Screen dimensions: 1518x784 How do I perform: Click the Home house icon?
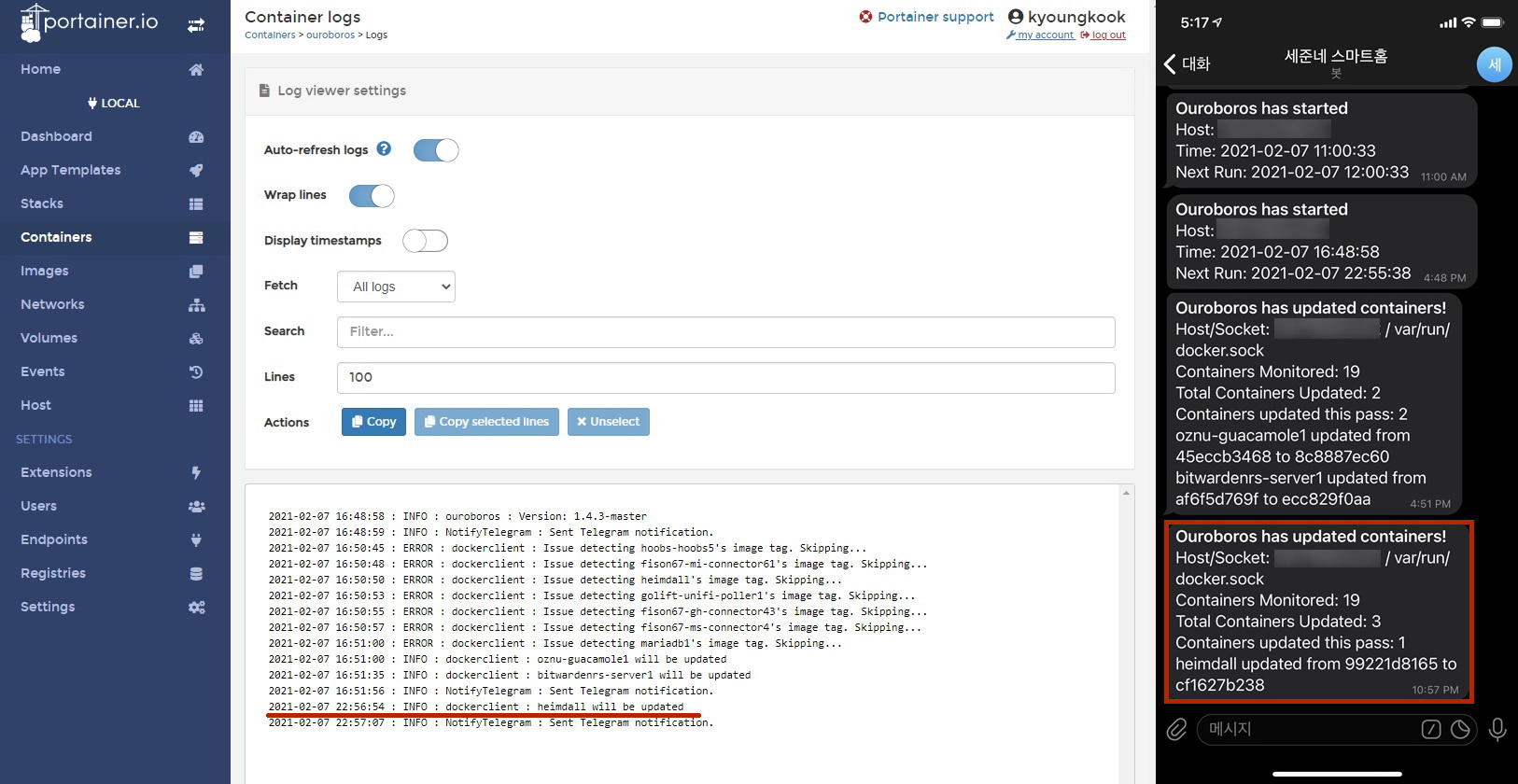tap(196, 69)
